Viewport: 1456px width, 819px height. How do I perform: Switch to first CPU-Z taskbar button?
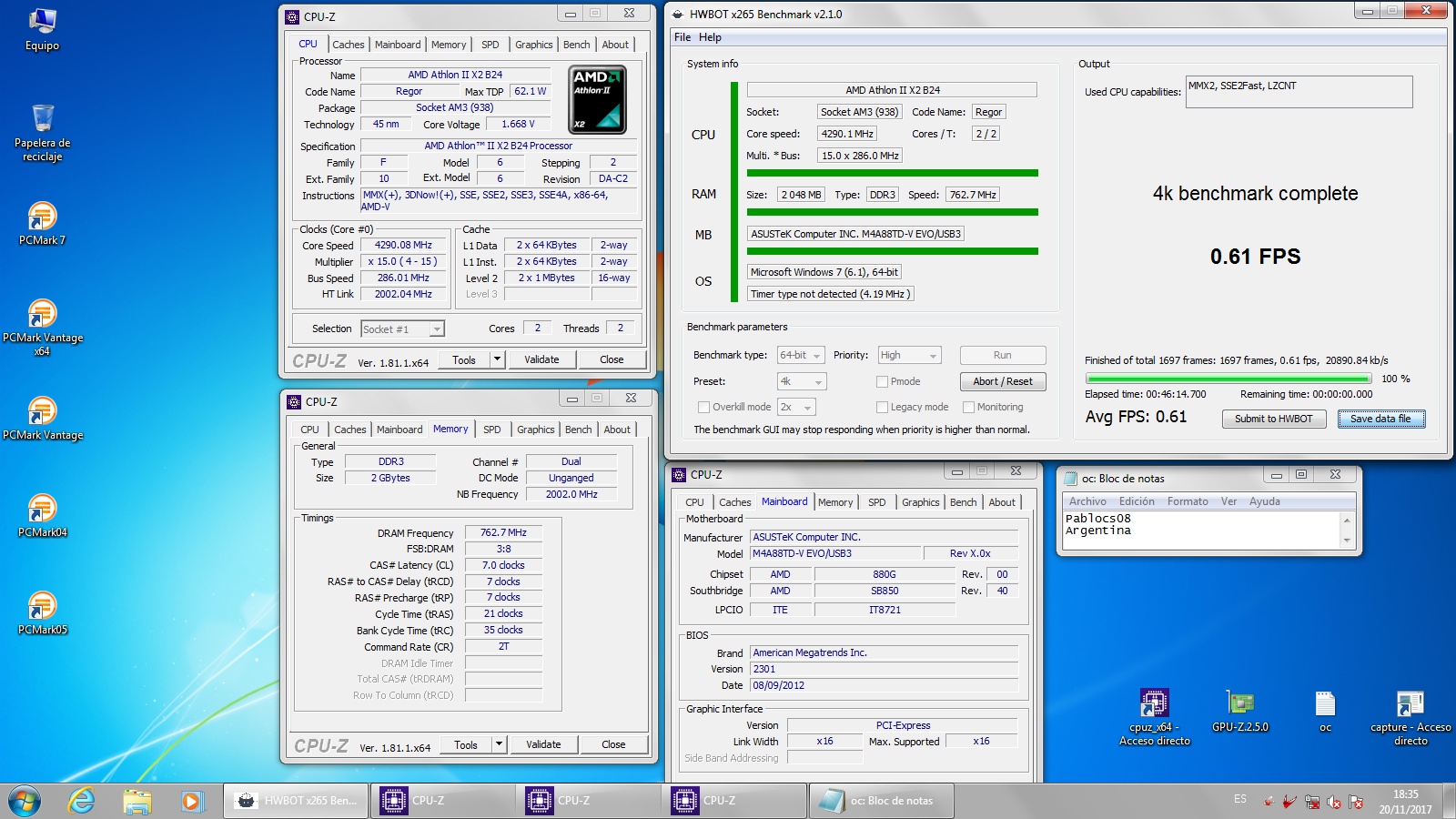click(442, 801)
